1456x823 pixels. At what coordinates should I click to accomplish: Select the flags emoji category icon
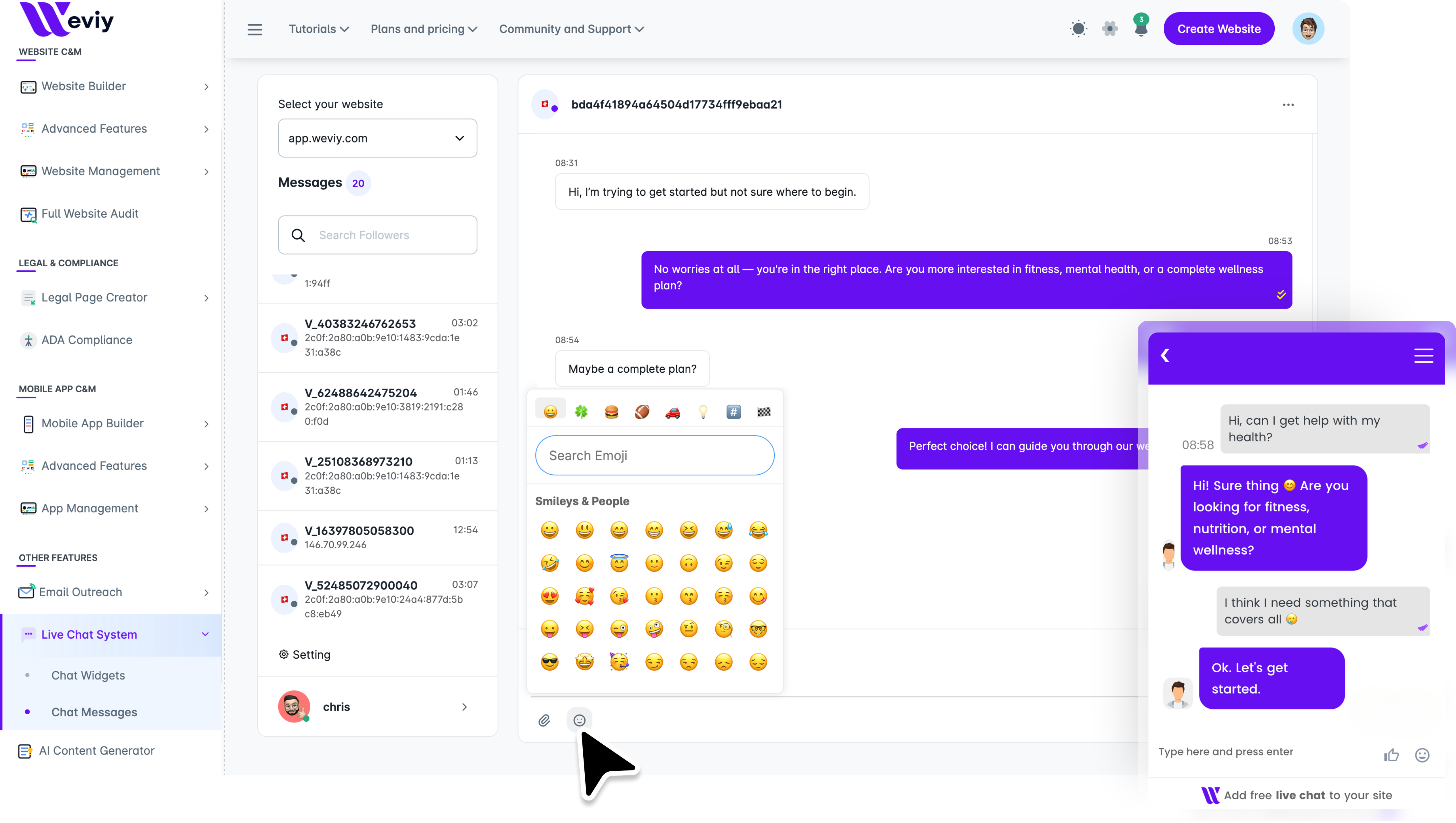point(764,412)
